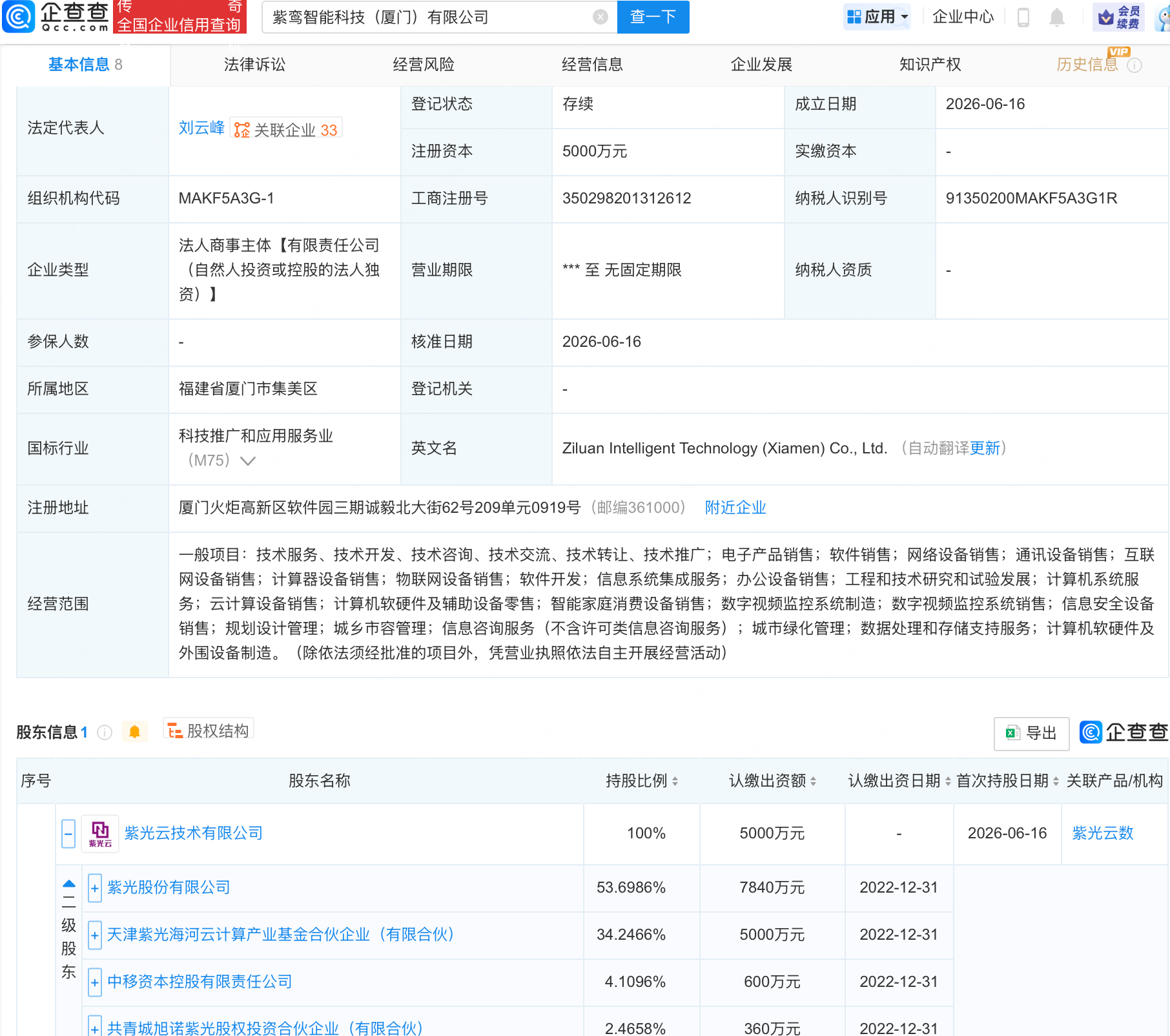1170x1036 pixels.
Task: Select registration number 350298201312612
Action: click(x=626, y=198)
